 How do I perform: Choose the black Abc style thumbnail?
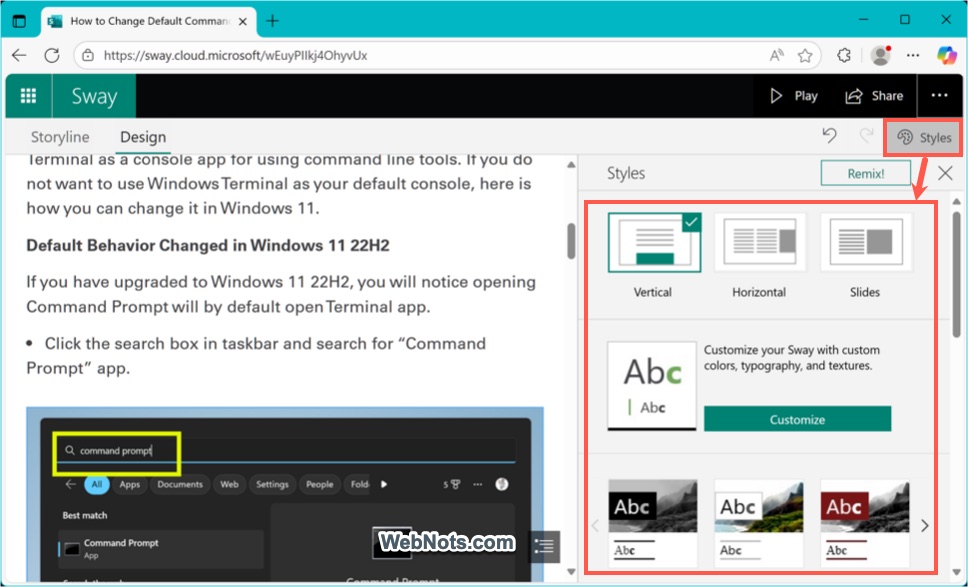(x=653, y=523)
